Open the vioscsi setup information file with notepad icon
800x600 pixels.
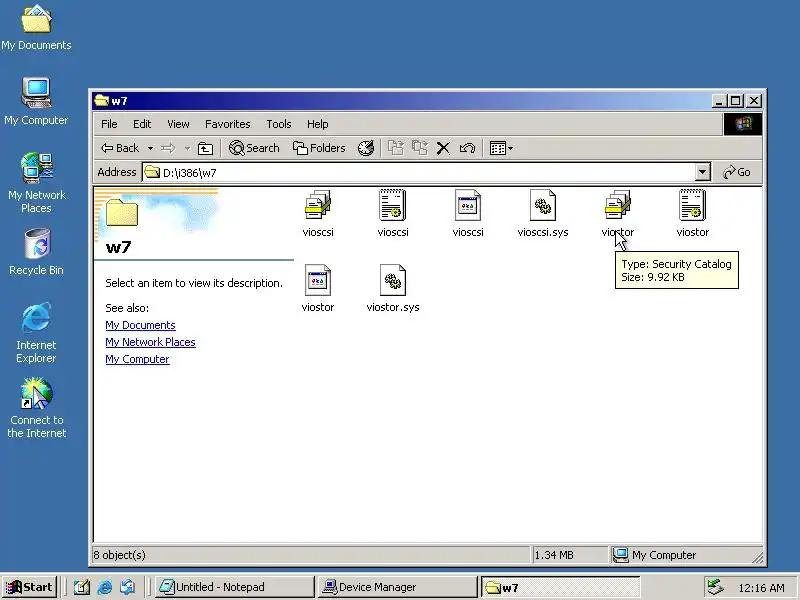[x=392, y=213]
